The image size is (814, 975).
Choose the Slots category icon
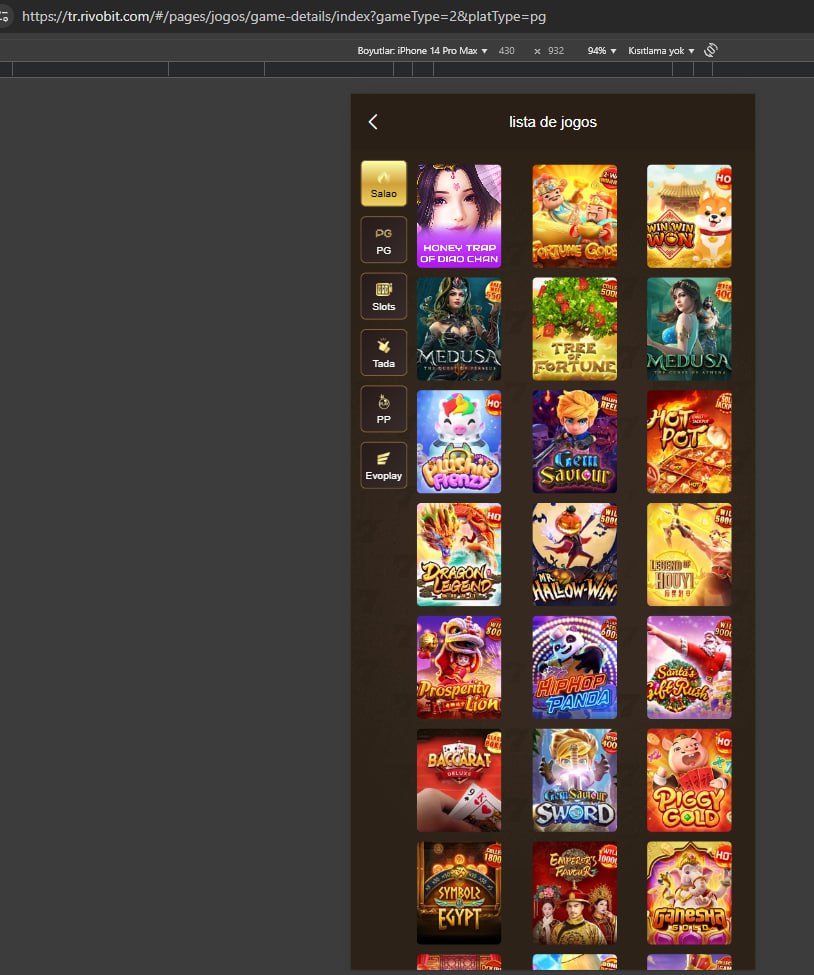coord(384,296)
